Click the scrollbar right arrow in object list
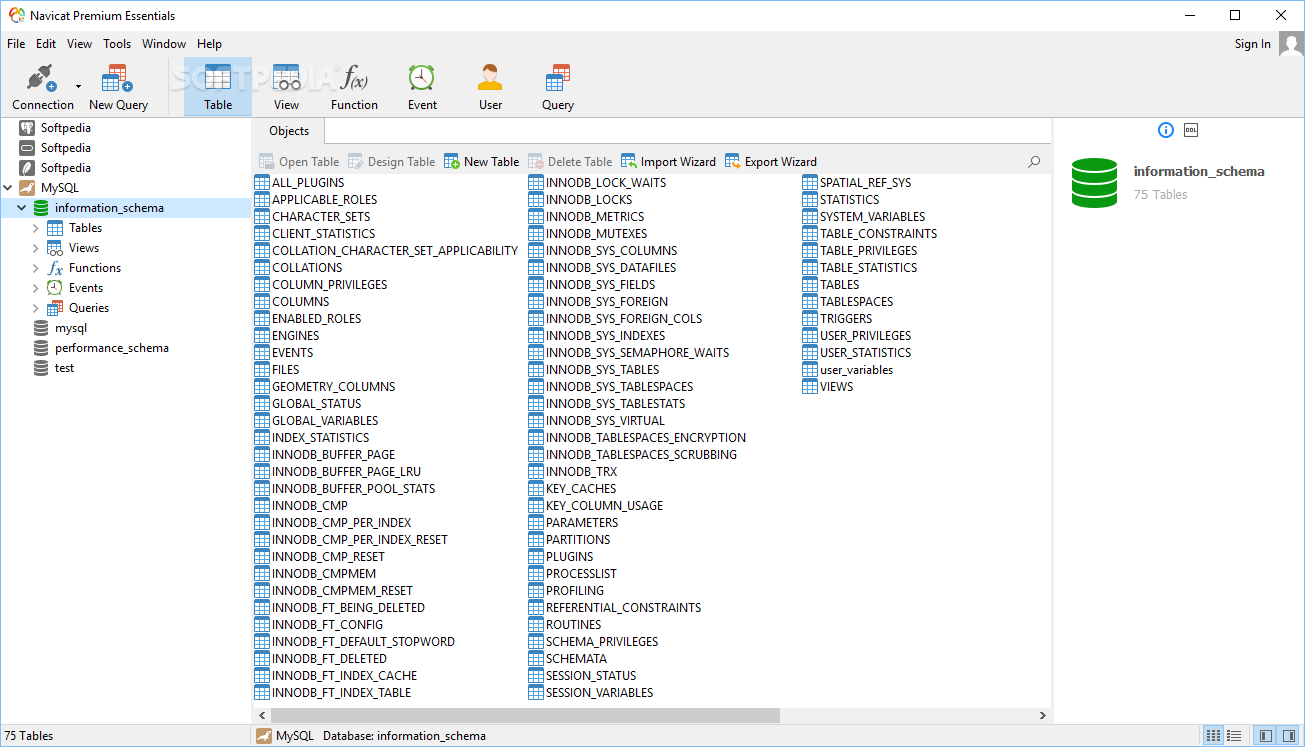This screenshot has width=1305, height=747. point(1044,716)
